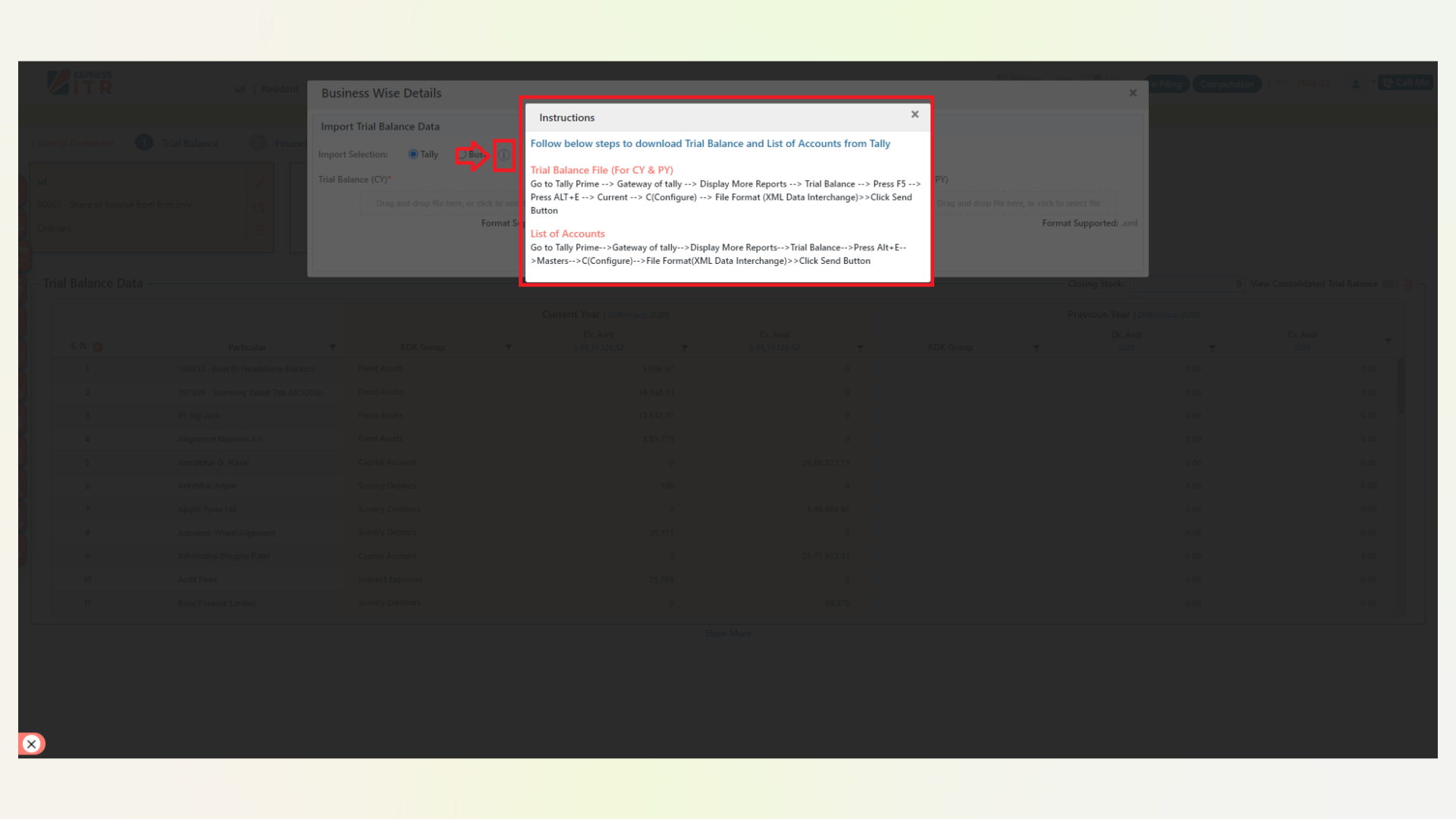Screen dimensions: 1456x819
Task: Click the 'Trial Balance File (For CY & PY)' heading
Action: [x=601, y=170]
